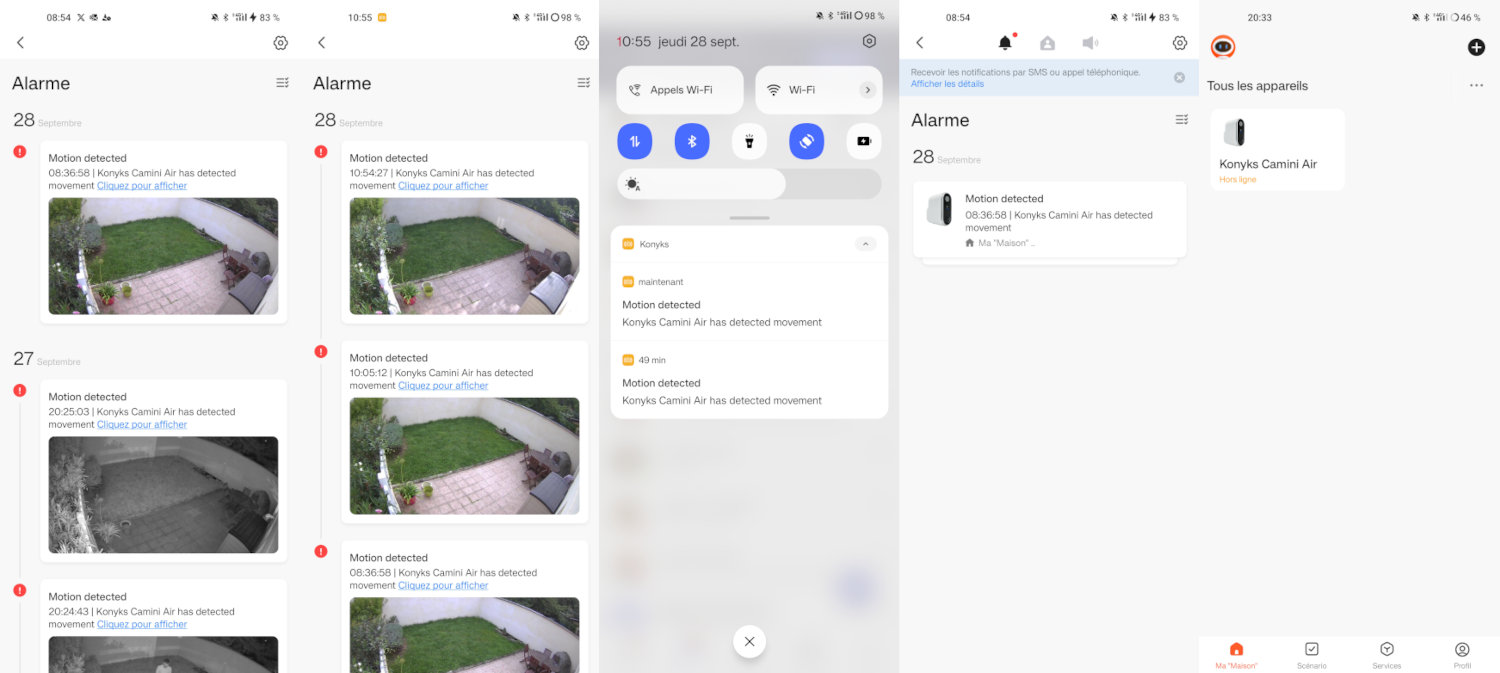The width and height of the screenshot is (1500, 673).
Task: Open 'Cliquez pour afficher' link for 20:24:43 event
Action: tap(142, 624)
